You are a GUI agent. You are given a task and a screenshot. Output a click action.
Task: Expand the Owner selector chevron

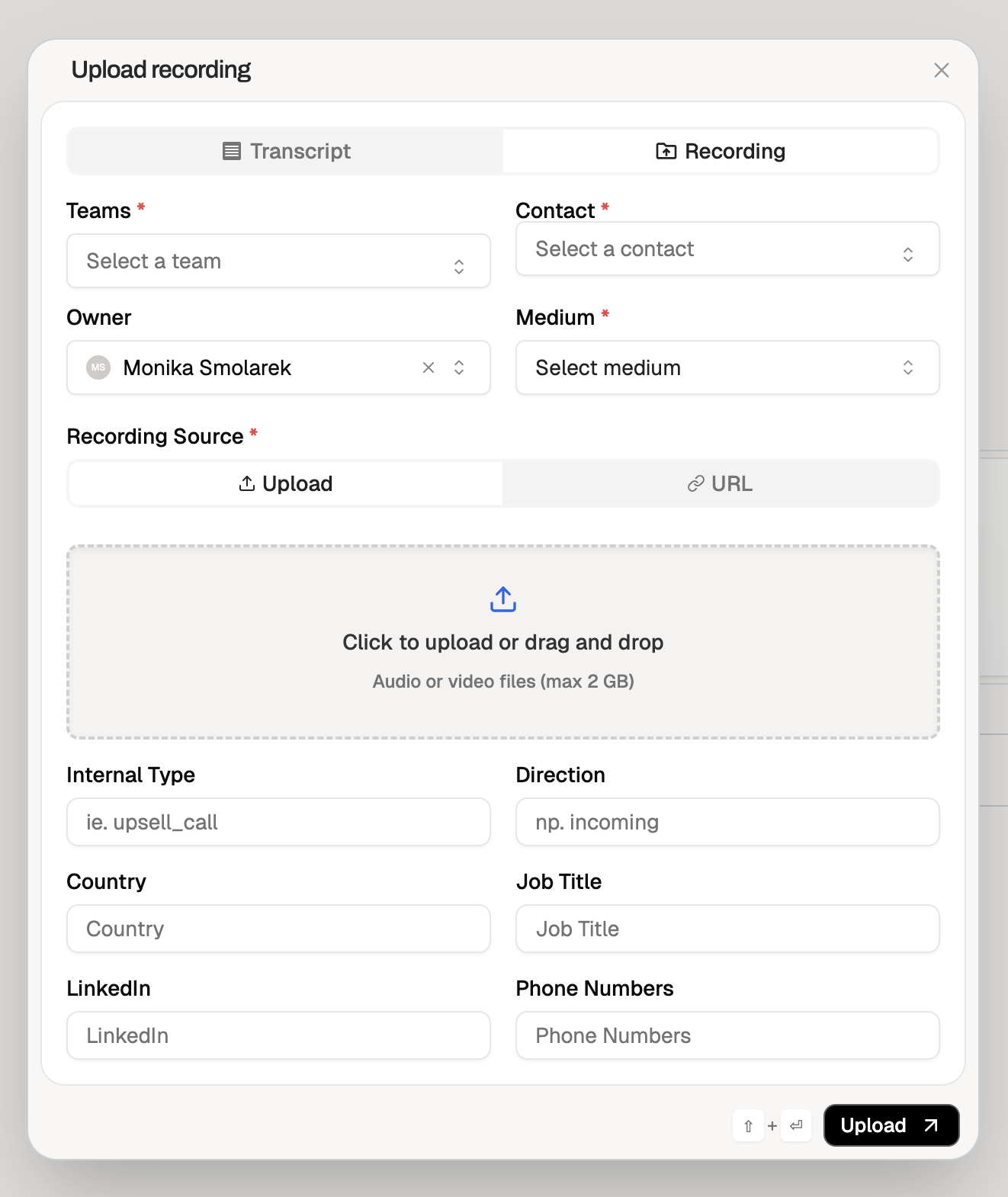tap(459, 367)
